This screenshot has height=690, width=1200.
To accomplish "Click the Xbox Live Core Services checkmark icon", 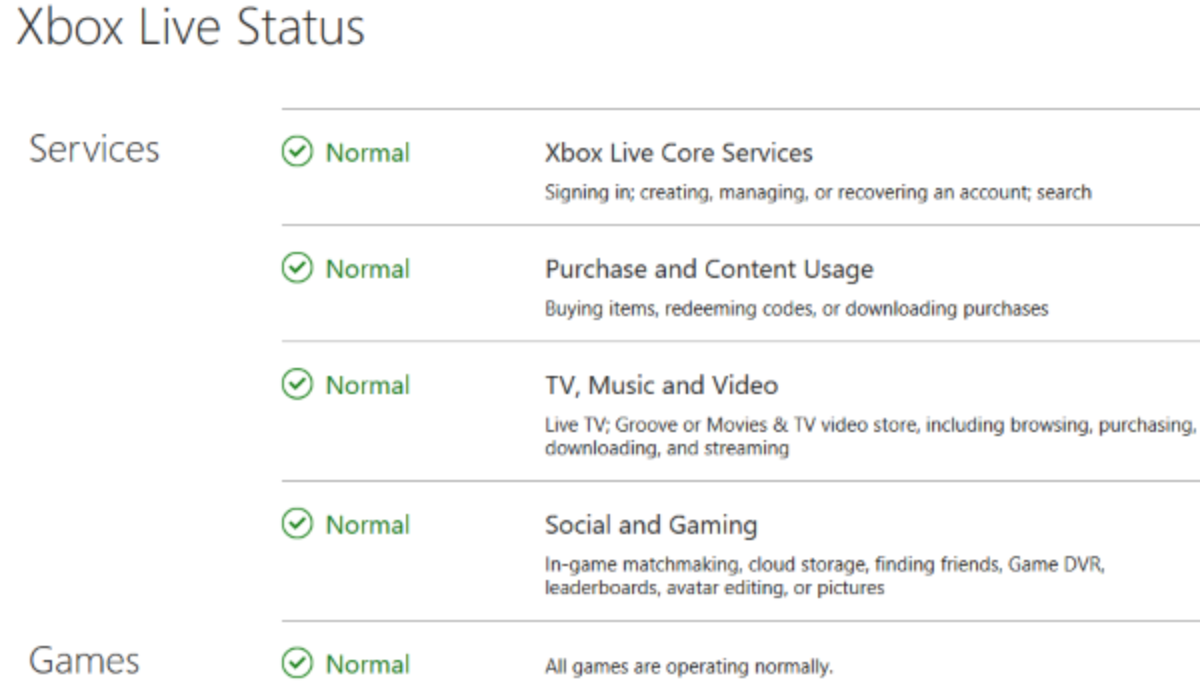I will (x=297, y=153).
